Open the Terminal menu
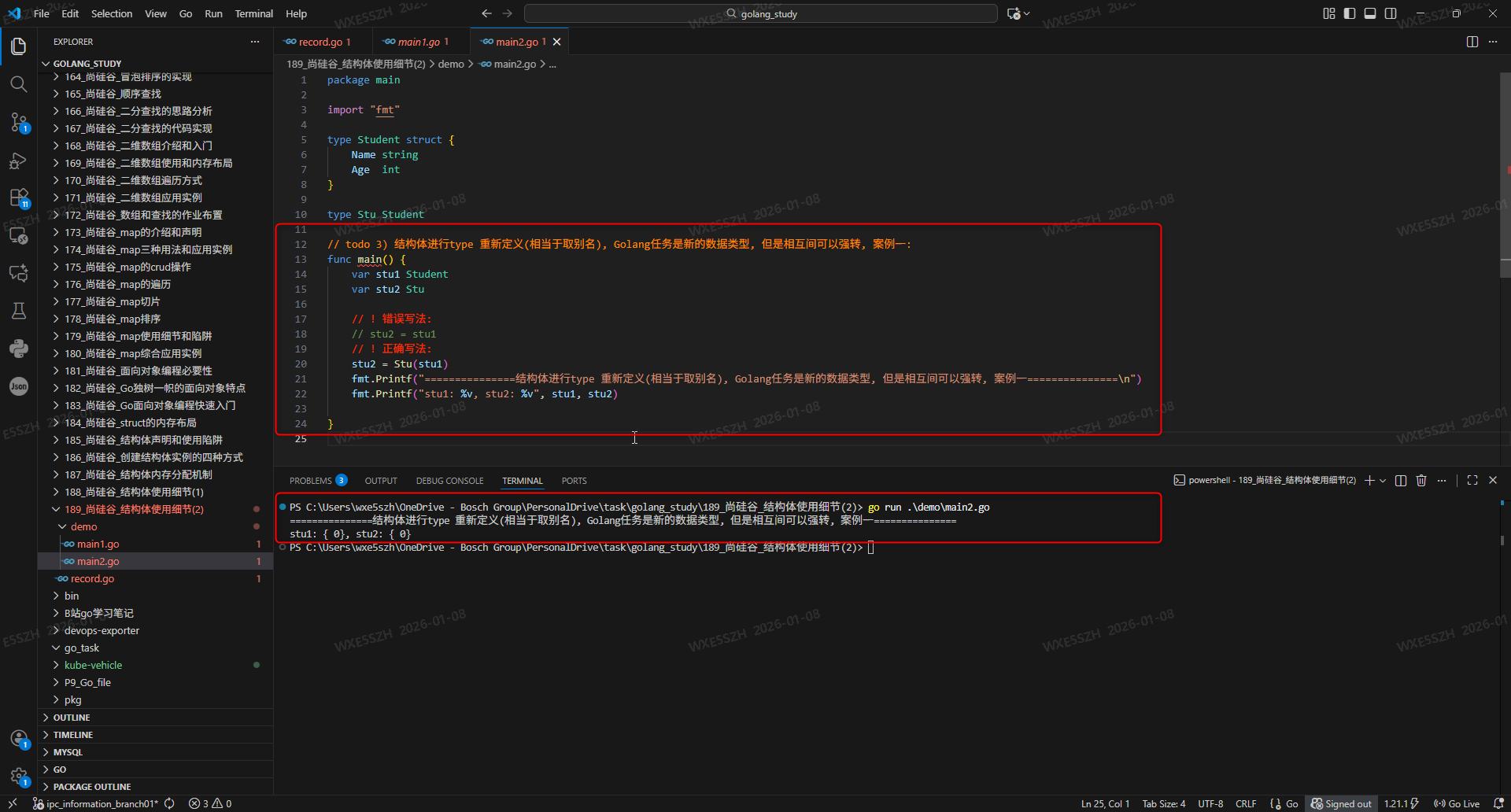The image size is (1511, 812). point(253,13)
